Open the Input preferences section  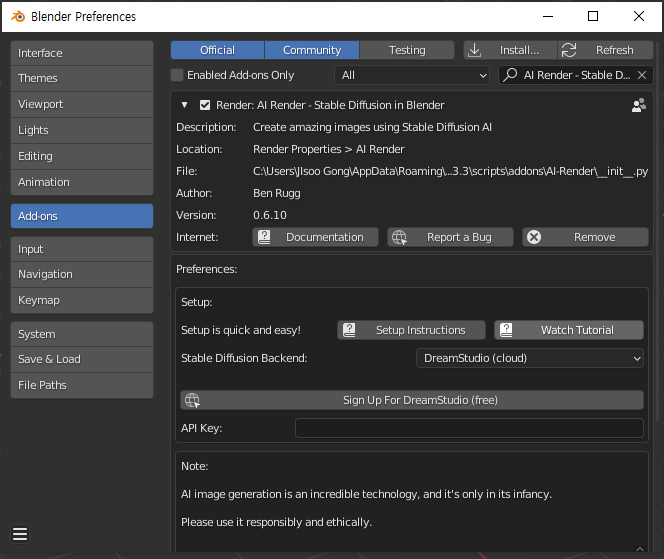coord(82,249)
